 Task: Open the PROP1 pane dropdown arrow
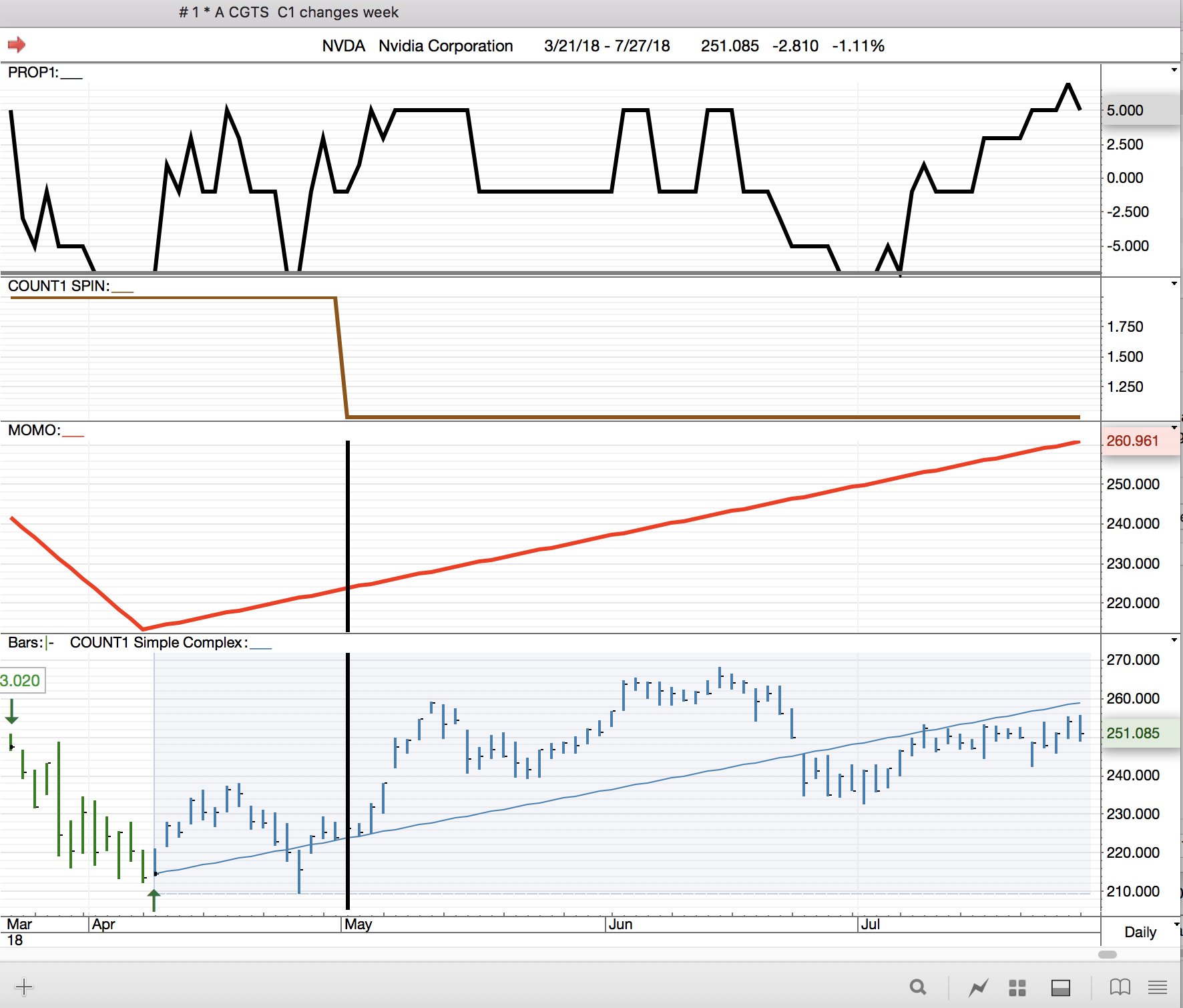tap(1174, 70)
